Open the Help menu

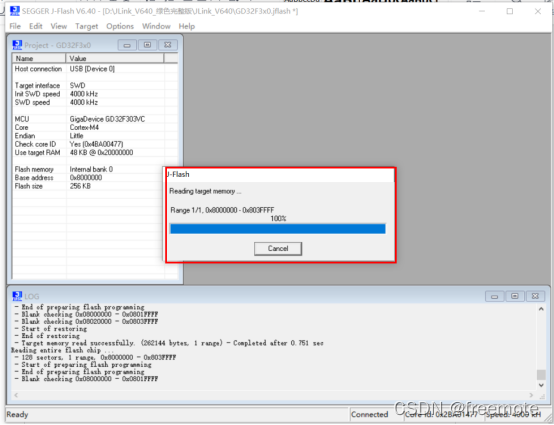[187, 26]
